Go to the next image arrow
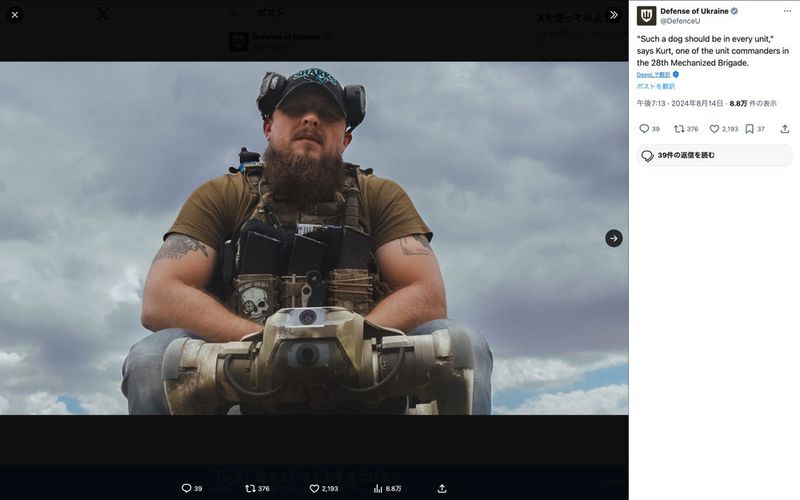The image size is (800, 500). 613,238
